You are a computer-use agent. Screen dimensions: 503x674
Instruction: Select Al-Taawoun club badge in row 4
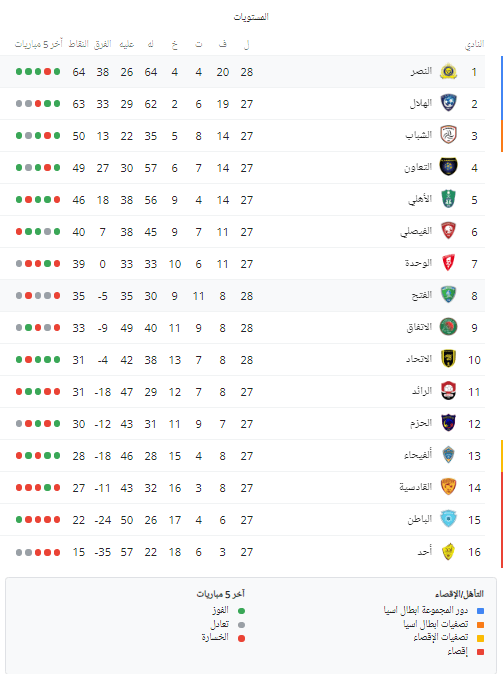[448, 167]
